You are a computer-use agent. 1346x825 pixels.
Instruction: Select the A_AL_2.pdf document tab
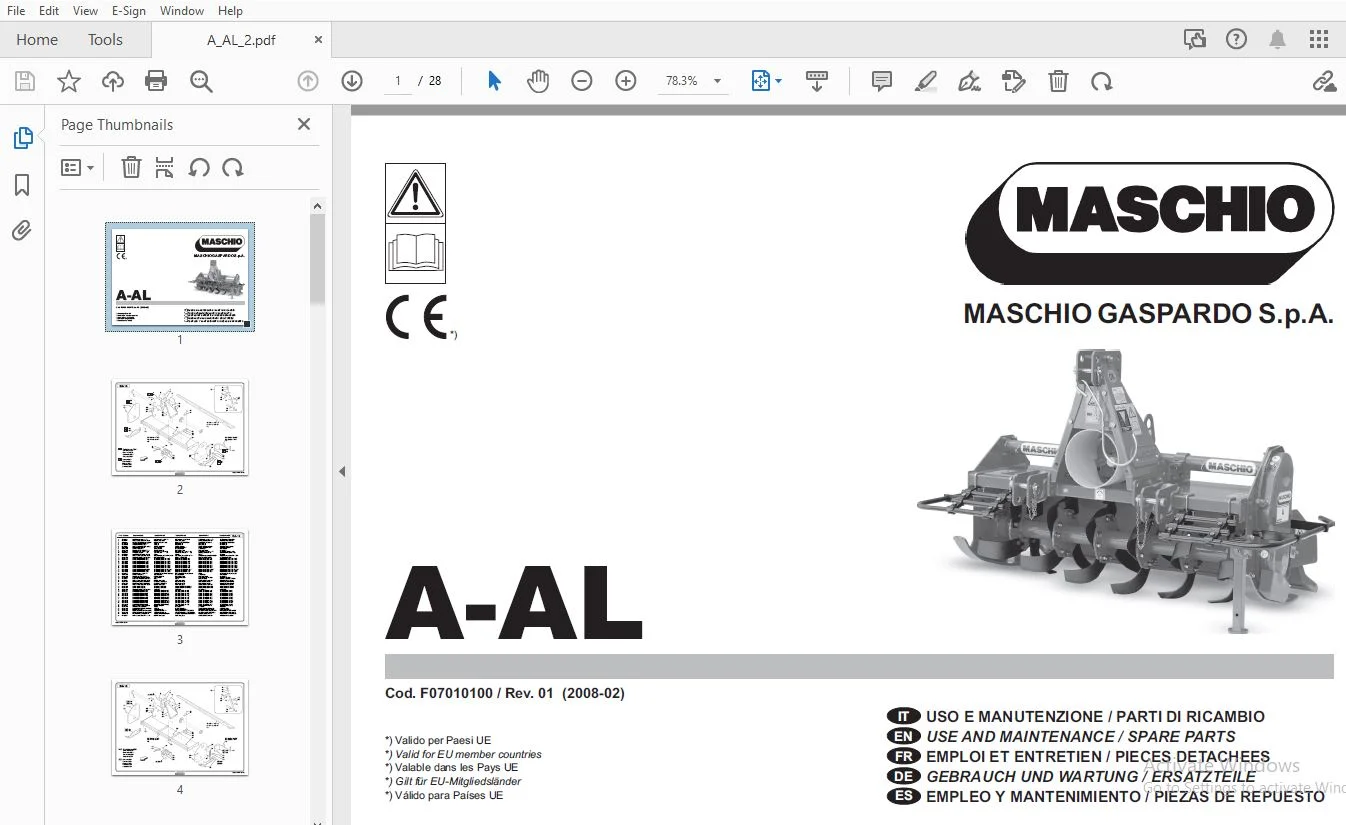[x=241, y=40]
